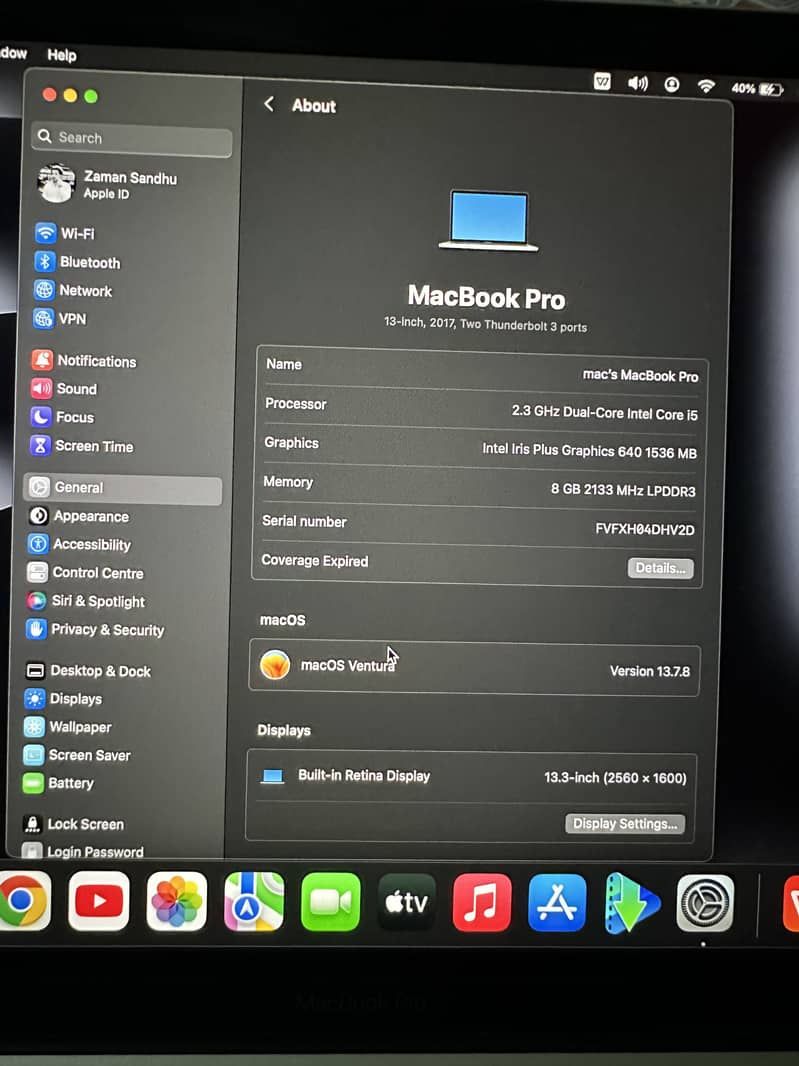Open Battery settings in sidebar
799x1066 pixels.
[58, 783]
